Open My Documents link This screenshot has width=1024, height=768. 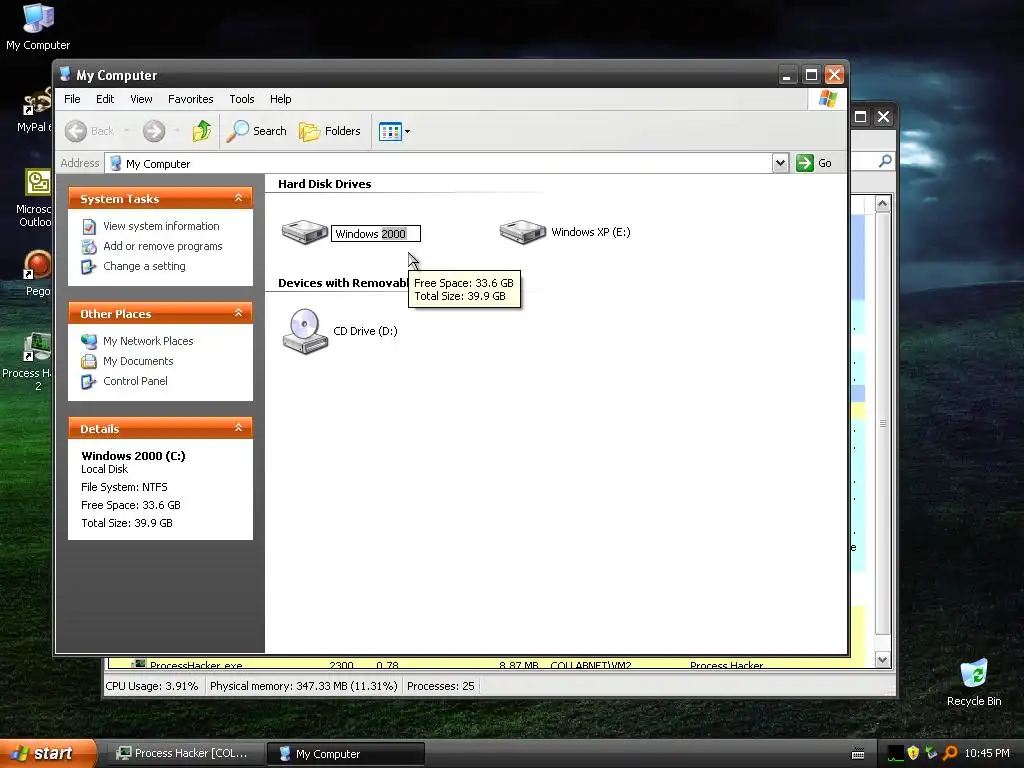138,361
